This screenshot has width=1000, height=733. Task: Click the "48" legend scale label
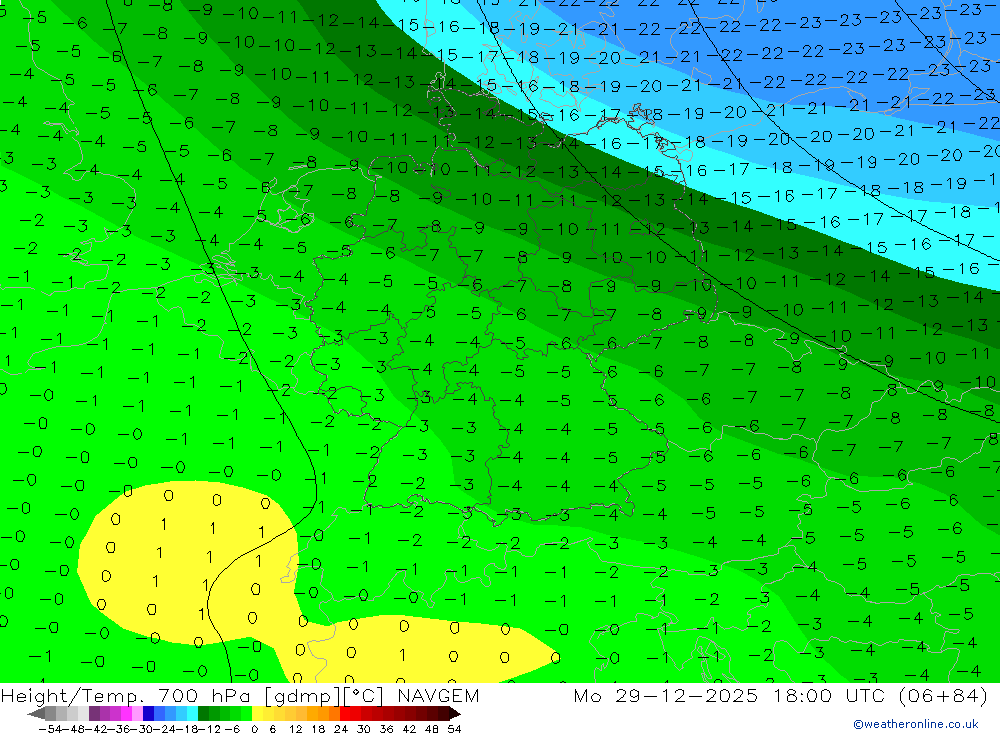pos(432,729)
